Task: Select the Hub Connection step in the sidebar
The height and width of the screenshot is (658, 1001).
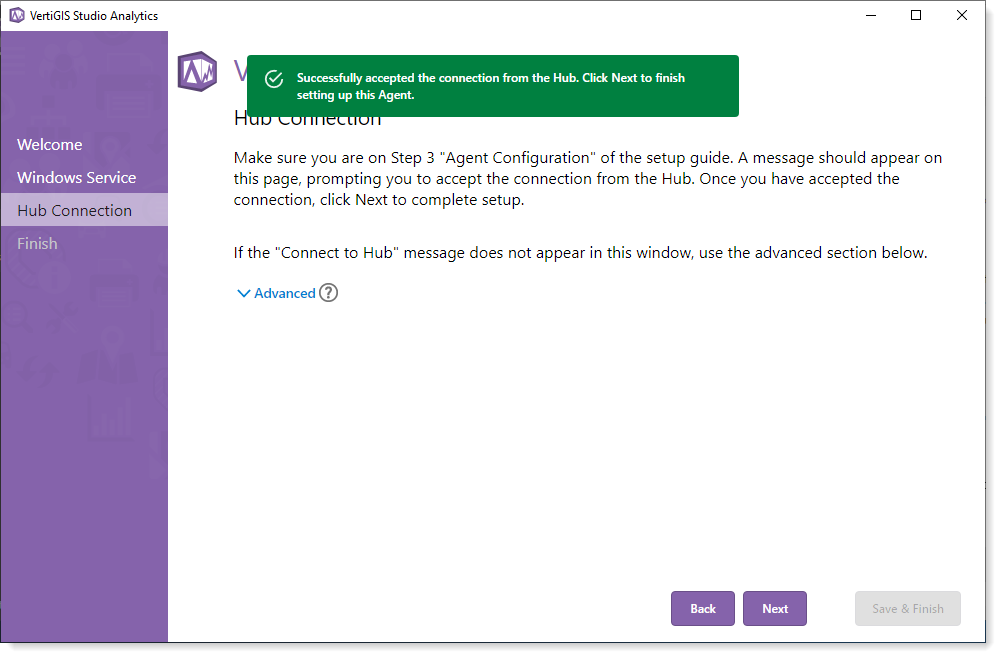Action: [x=74, y=211]
